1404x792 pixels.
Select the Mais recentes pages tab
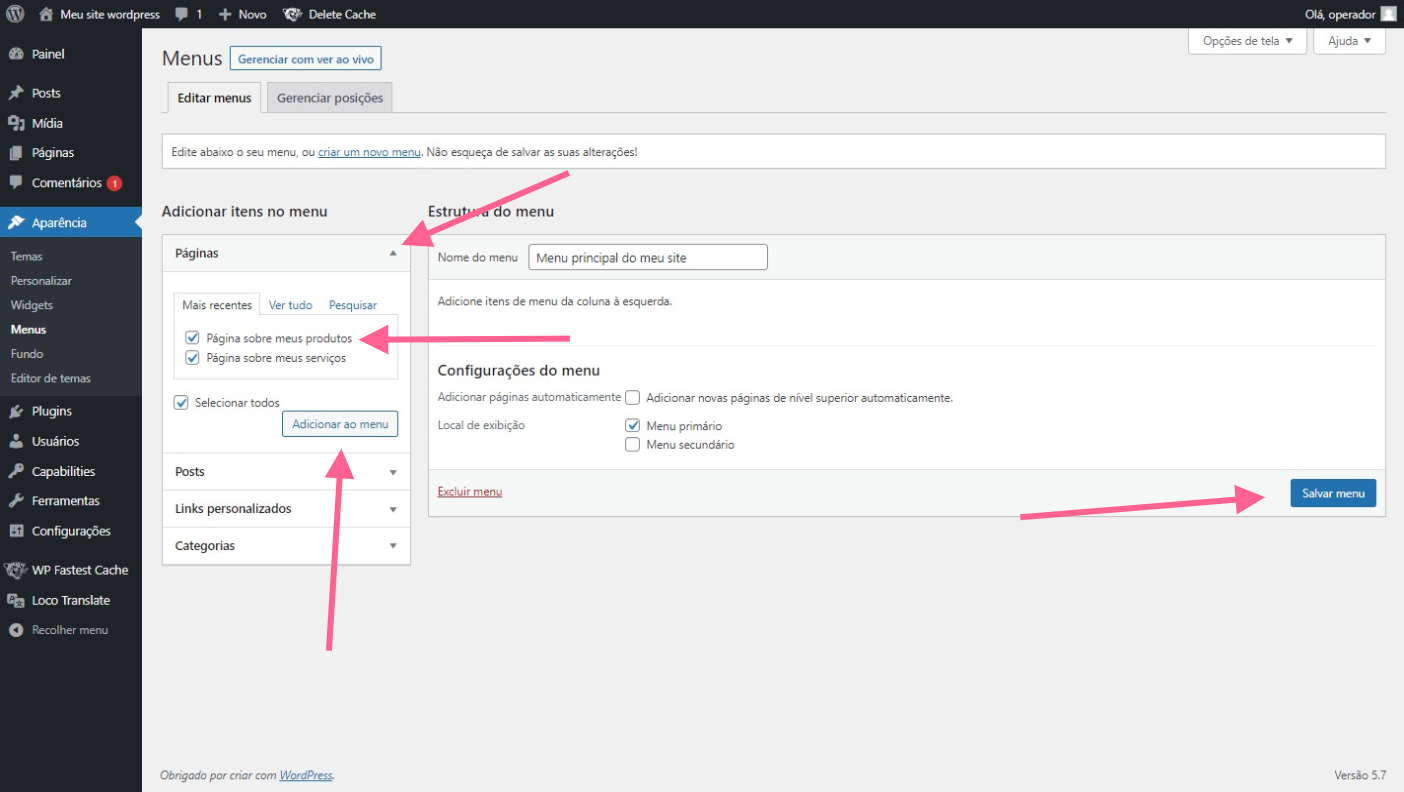click(x=217, y=305)
